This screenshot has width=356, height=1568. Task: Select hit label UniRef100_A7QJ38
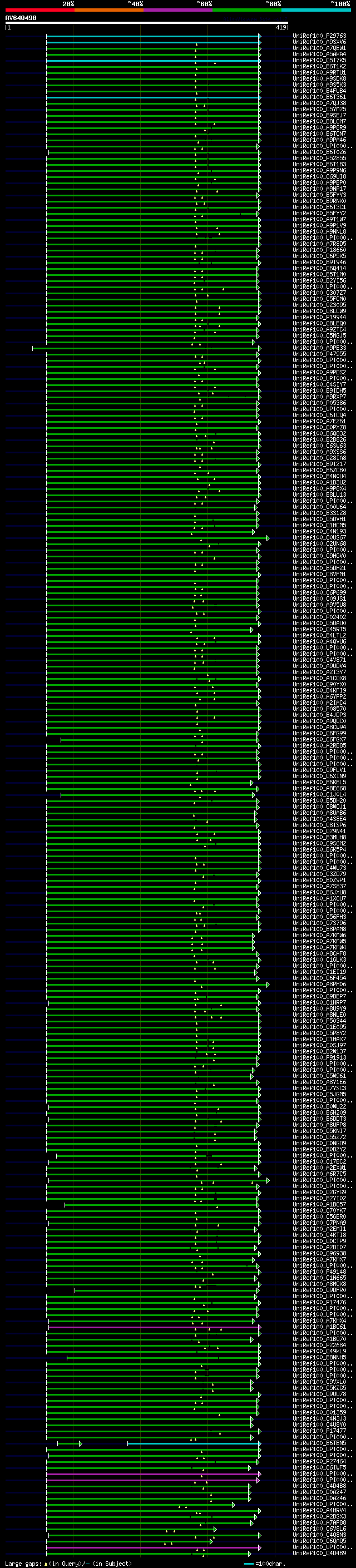point(319,103)
